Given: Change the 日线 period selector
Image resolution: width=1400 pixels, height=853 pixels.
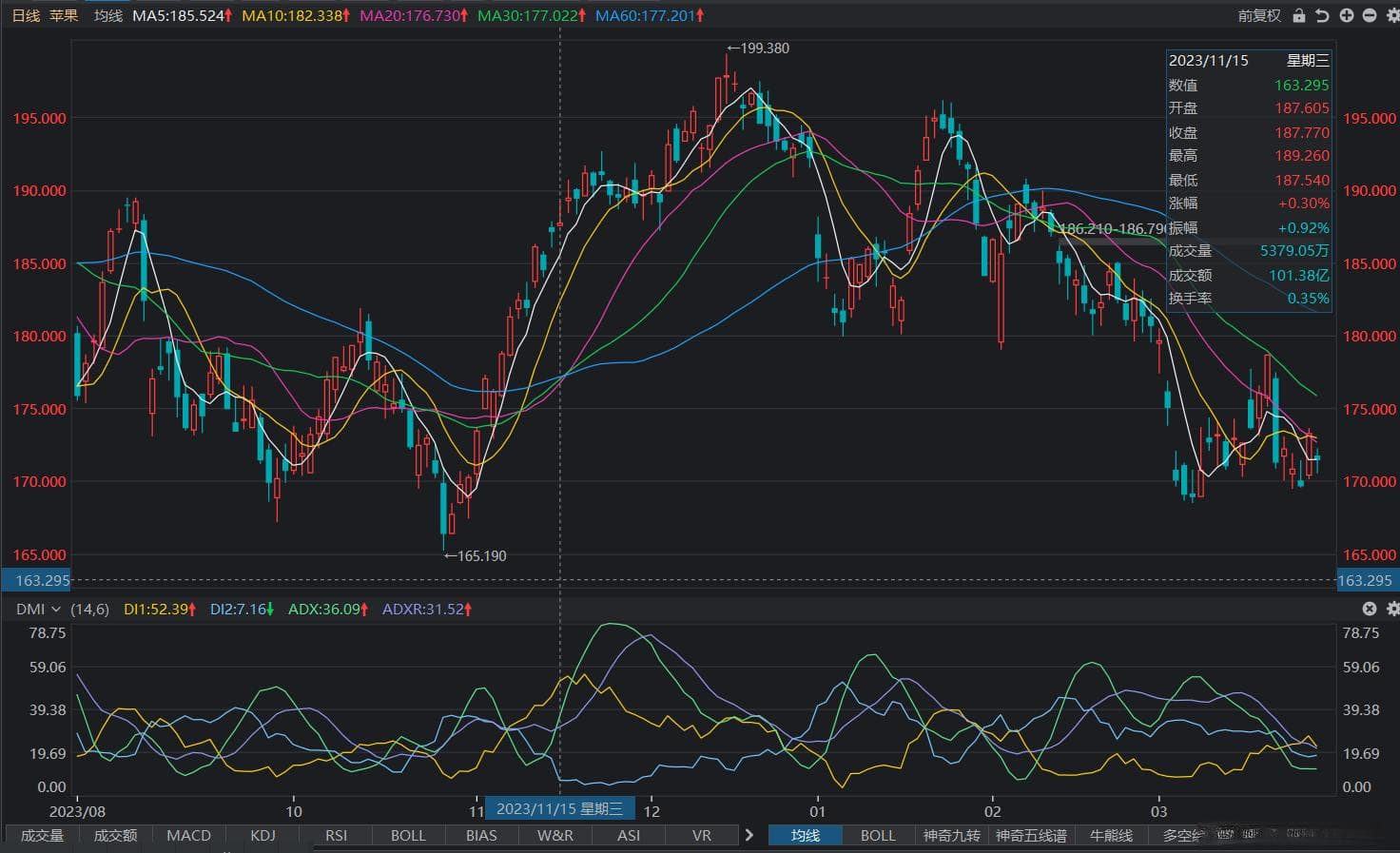Looking at the screenshot, I should coord(26,16).
